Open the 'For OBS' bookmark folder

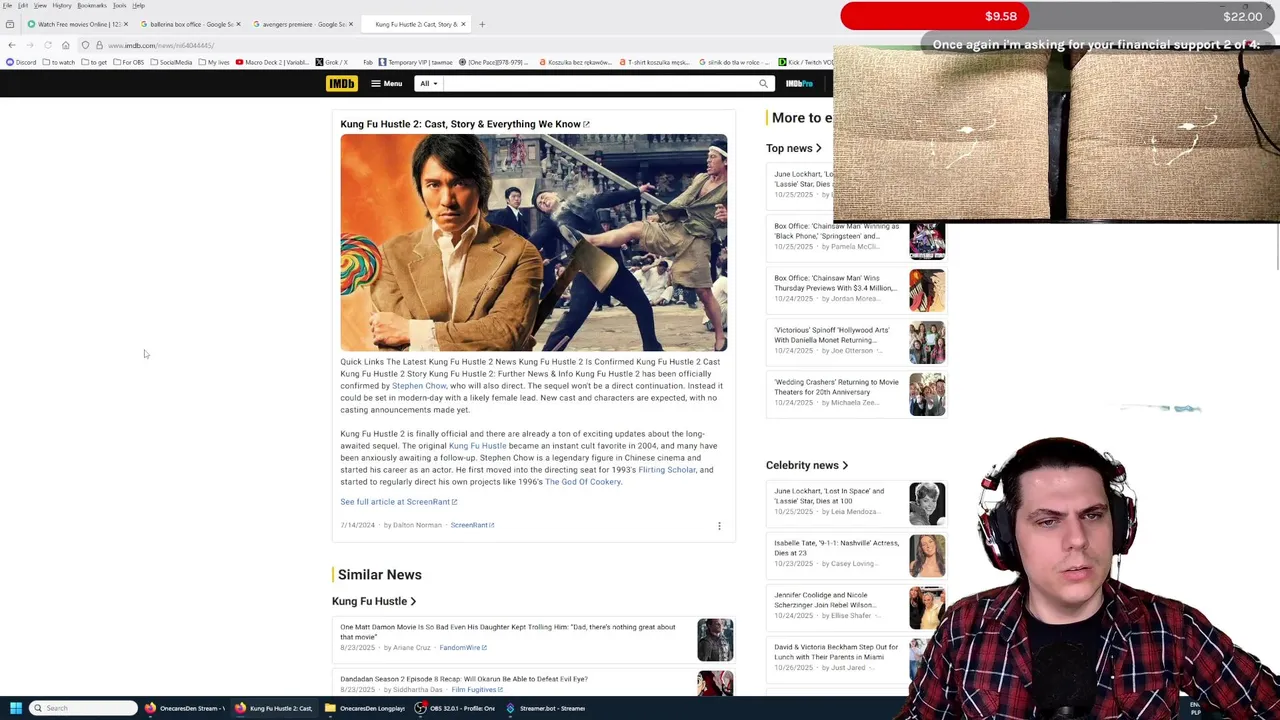[x=129, y=62]
